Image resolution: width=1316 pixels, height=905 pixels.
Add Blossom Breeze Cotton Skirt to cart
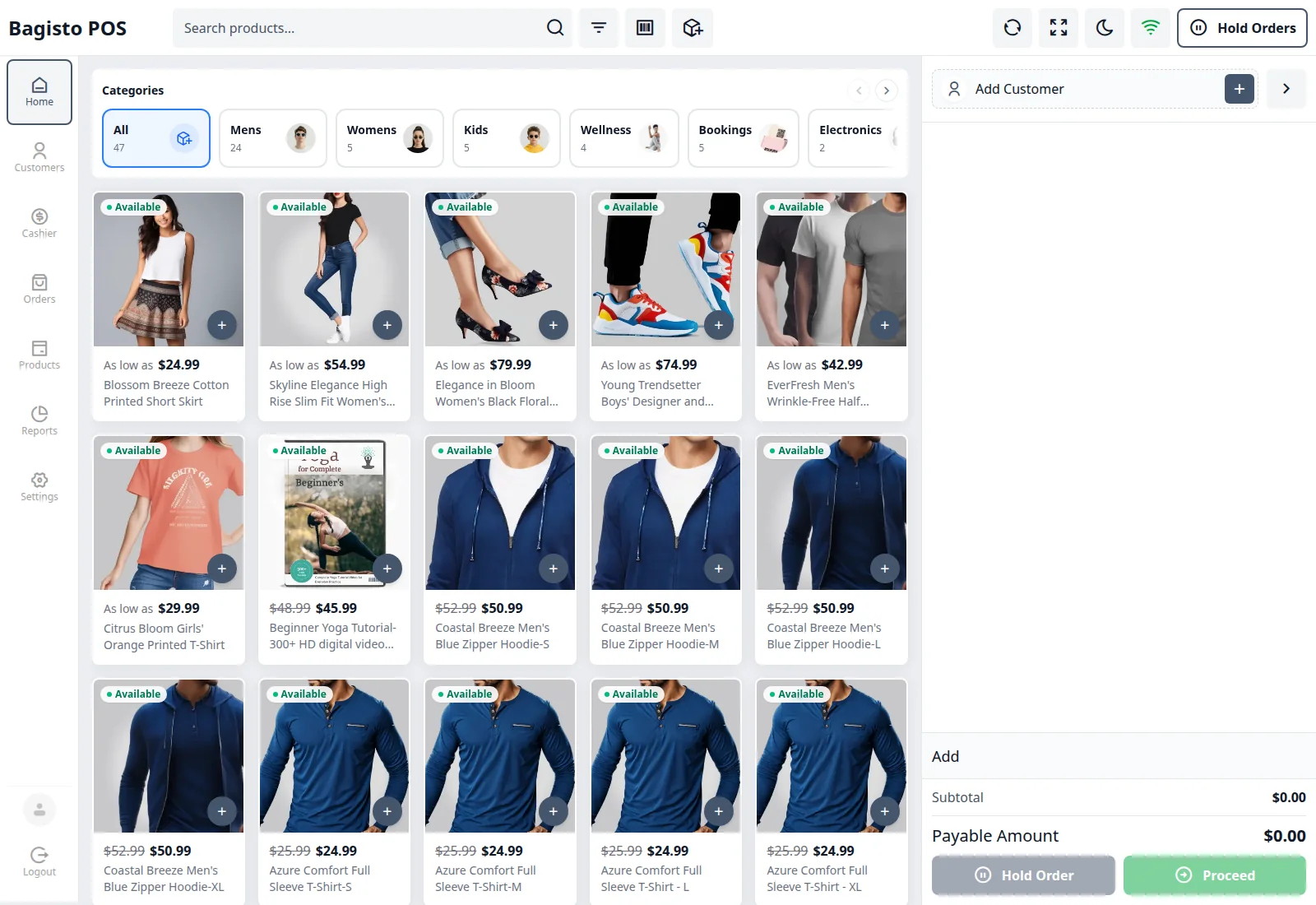222,325
